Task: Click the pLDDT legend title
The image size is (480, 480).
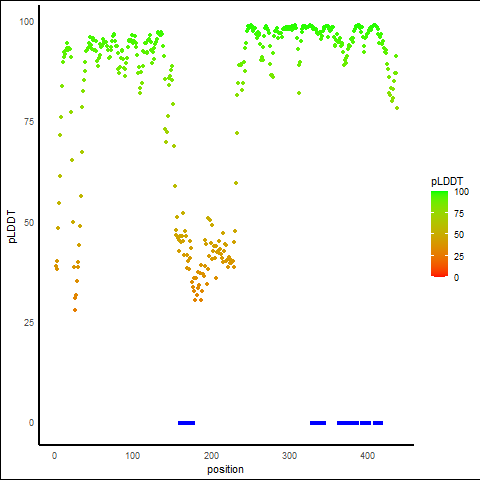Action: pos(447,181)
